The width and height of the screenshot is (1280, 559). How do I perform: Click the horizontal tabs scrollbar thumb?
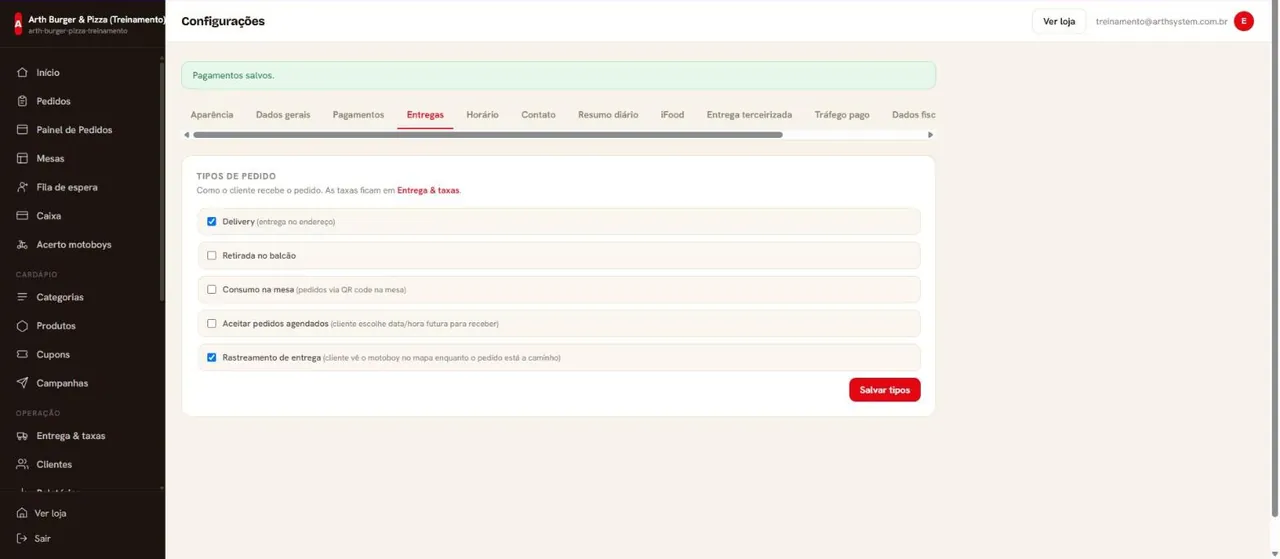pyautogui.click(x=487, y=135)
